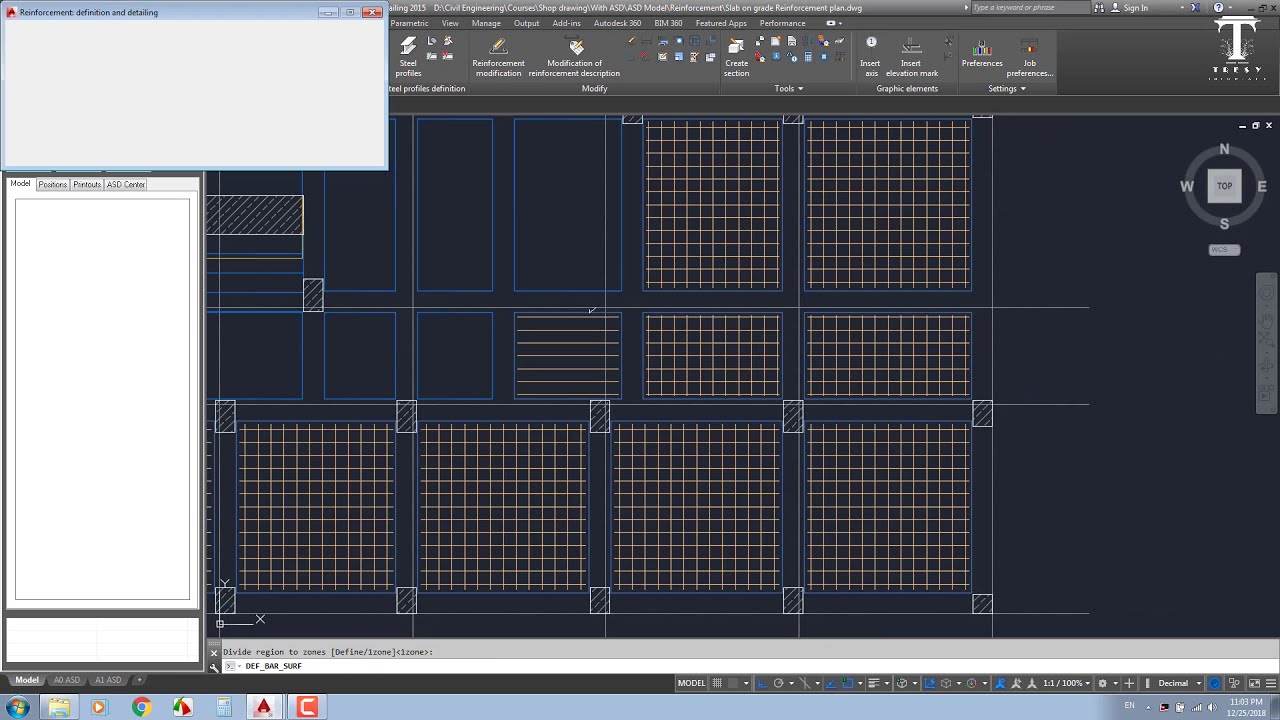The image size is (1280, 720).
Task: Expand the Settings panel dropdown
Action: click(1007, 88)
